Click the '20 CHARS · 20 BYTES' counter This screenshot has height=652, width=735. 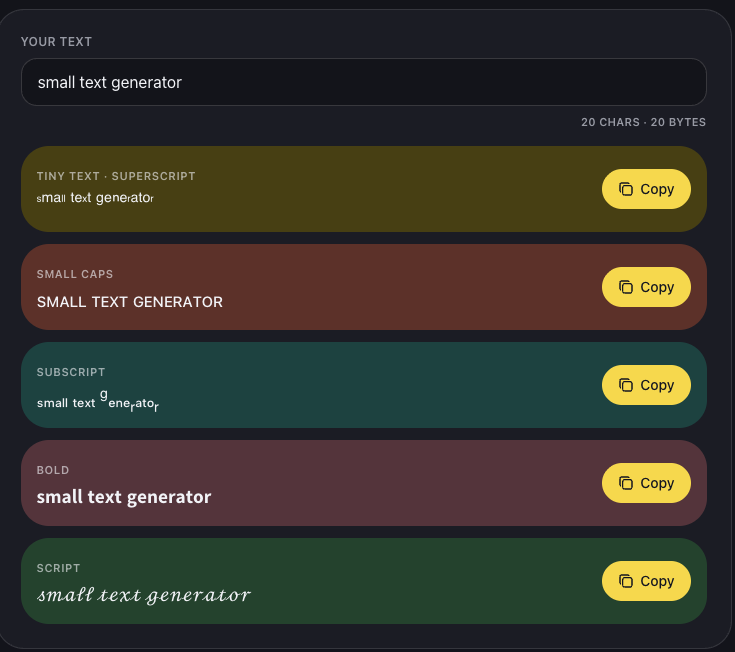click(643, 122)
